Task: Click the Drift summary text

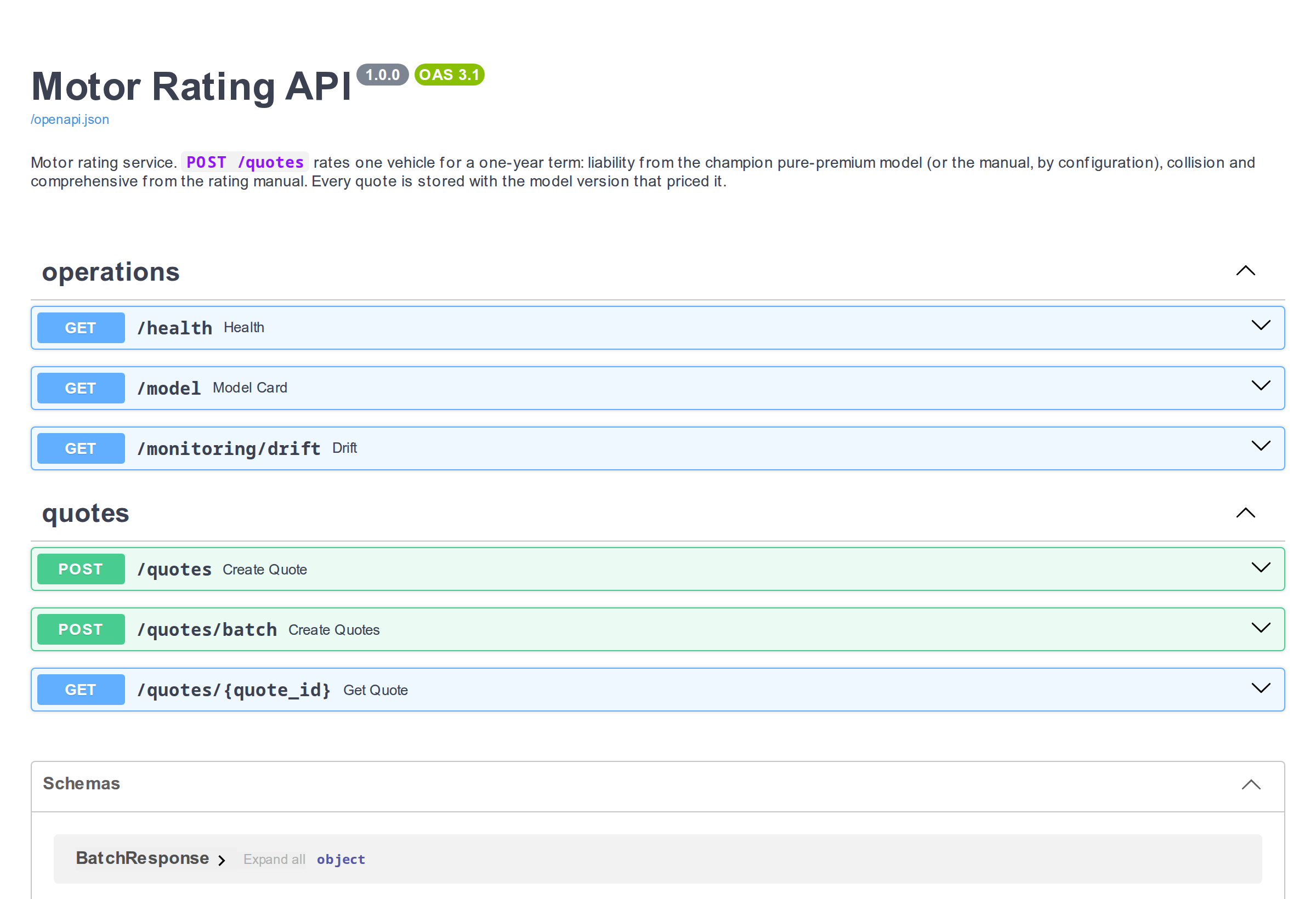Action: [344, 448]
